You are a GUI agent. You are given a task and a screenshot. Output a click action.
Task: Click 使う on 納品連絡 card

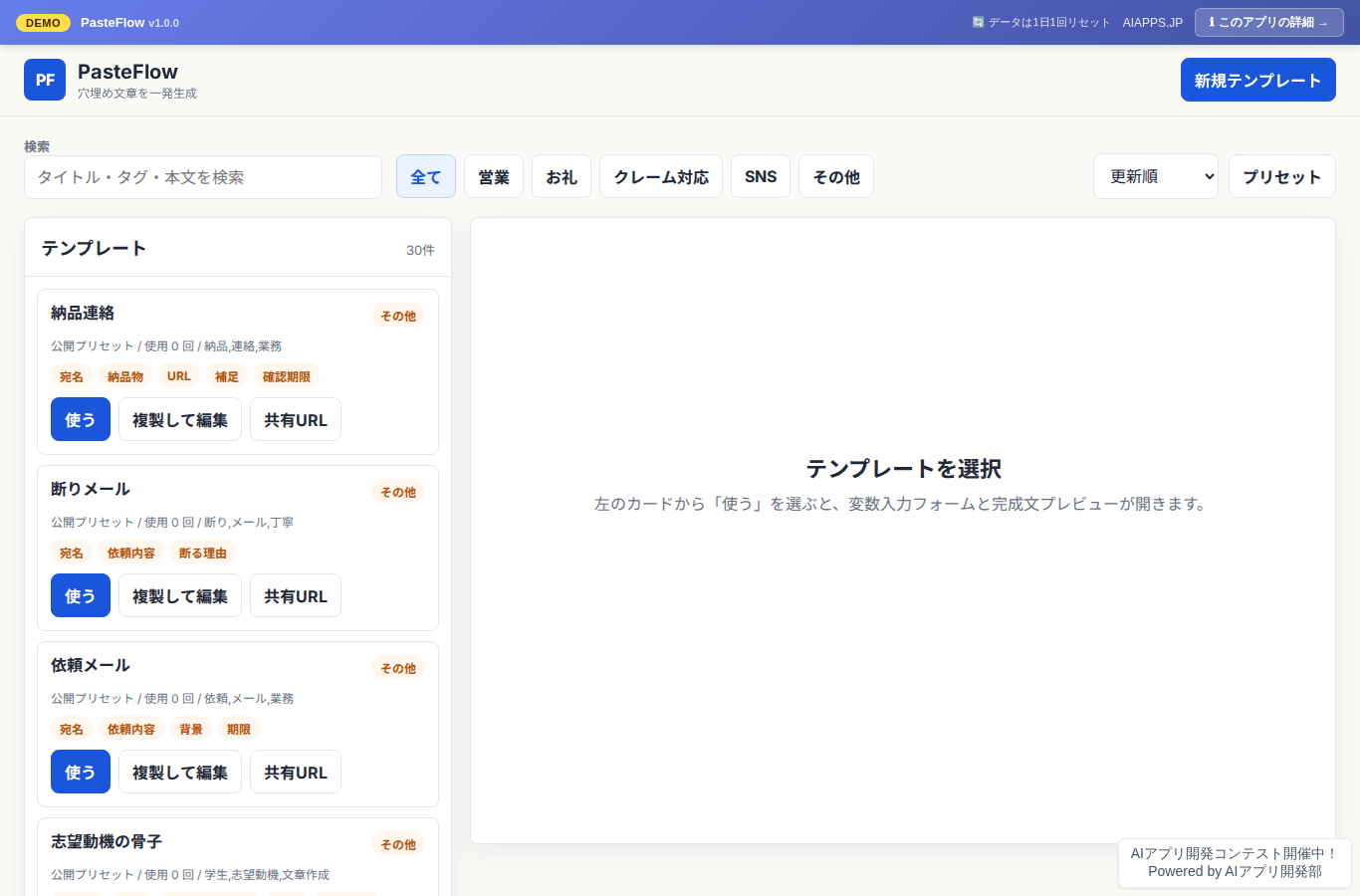pos(81,419)
